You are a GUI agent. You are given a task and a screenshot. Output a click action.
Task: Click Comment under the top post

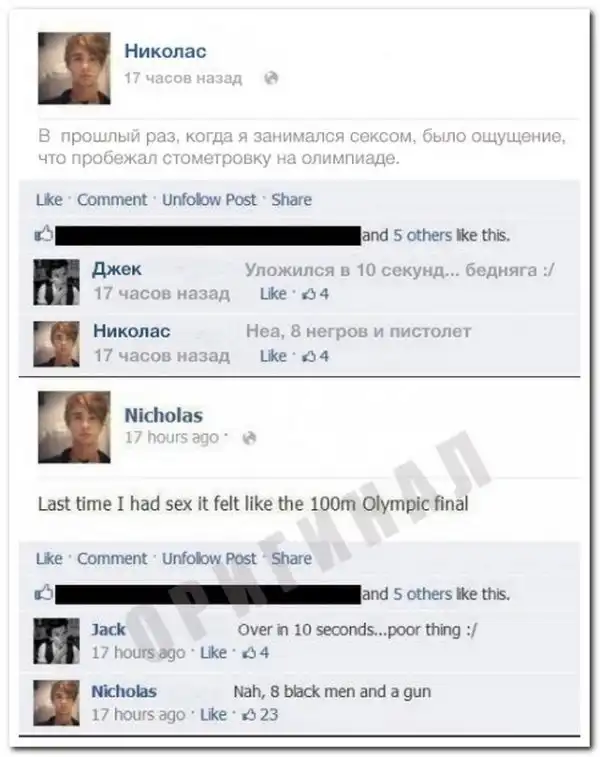click(x=112, y=199)
